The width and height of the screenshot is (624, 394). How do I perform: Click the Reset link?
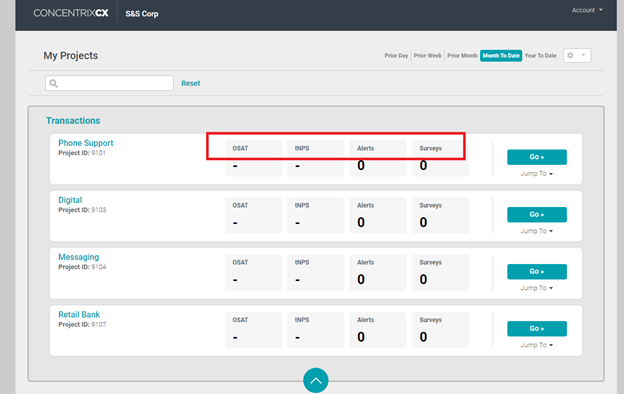point(191,83)
